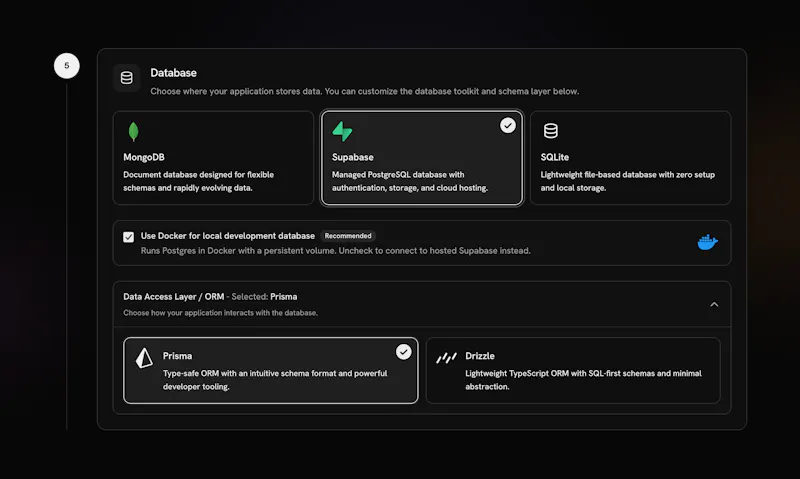The image size is (800, 479).
Task: Select the MongoDB database card
Action: [213, 158]
